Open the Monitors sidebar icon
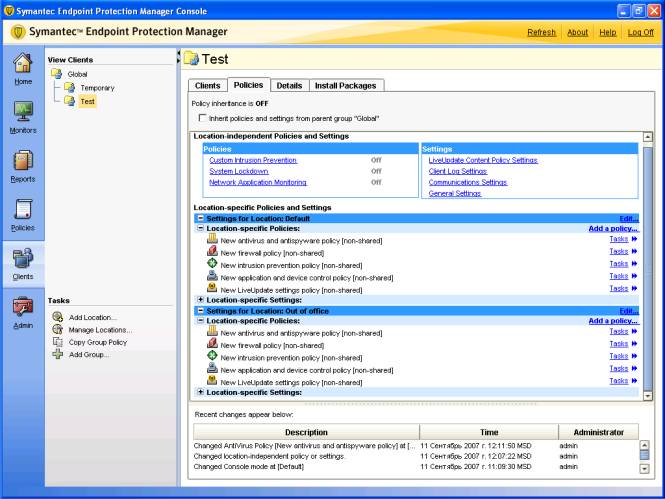This screenshot has height=499, width=665. pyautogui.click(x=22, y=111)
